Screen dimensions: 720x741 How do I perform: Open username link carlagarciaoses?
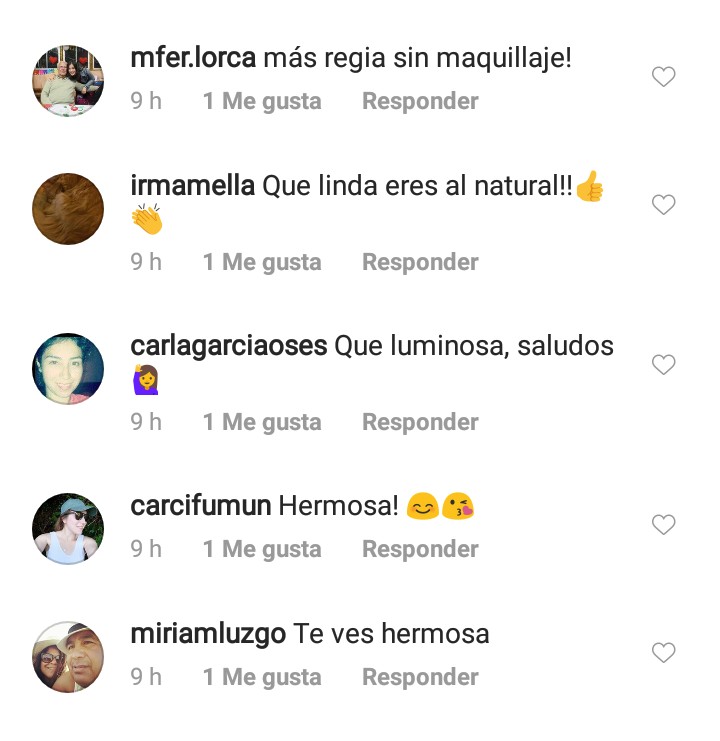click(x=229, y=346)
